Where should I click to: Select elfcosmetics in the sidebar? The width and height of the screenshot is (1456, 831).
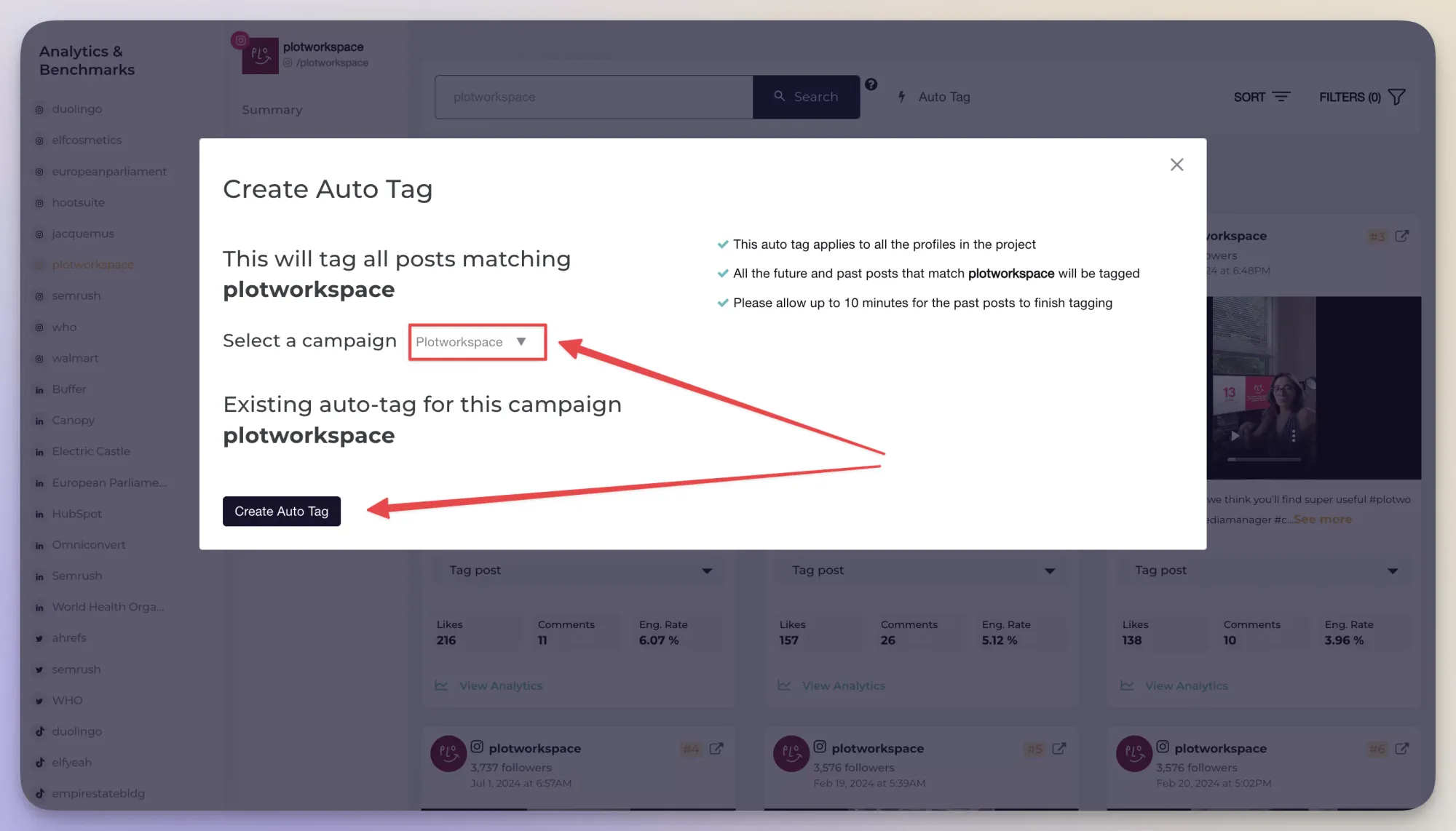[87, 140]
